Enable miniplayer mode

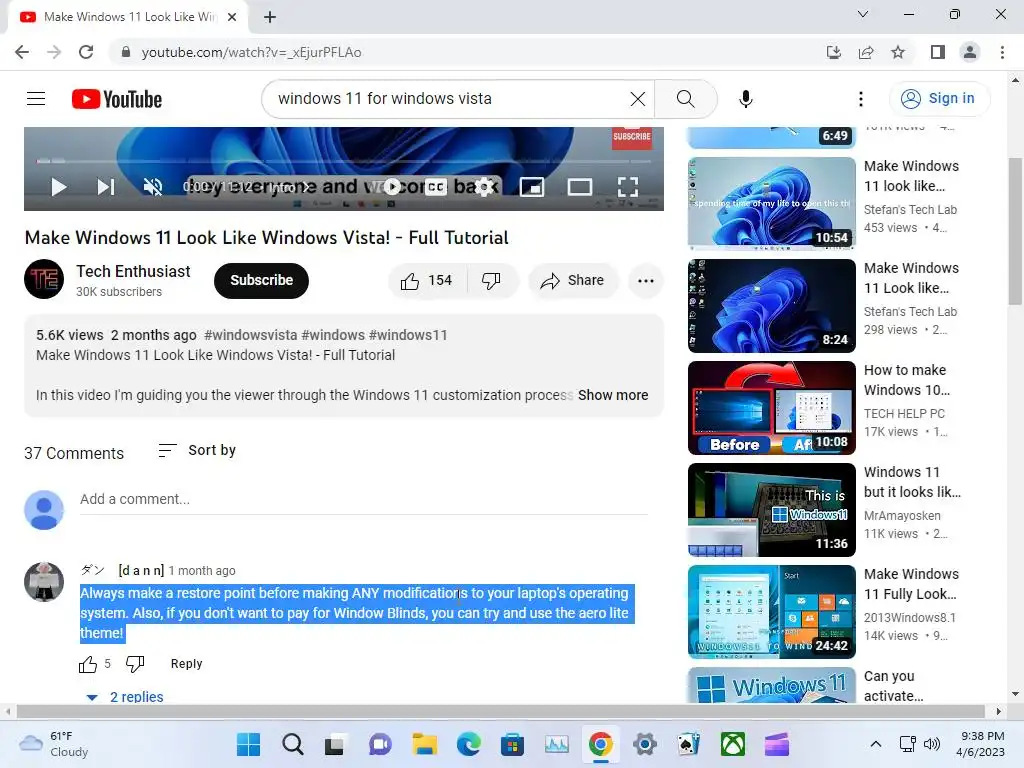click(x=532, y=187)
